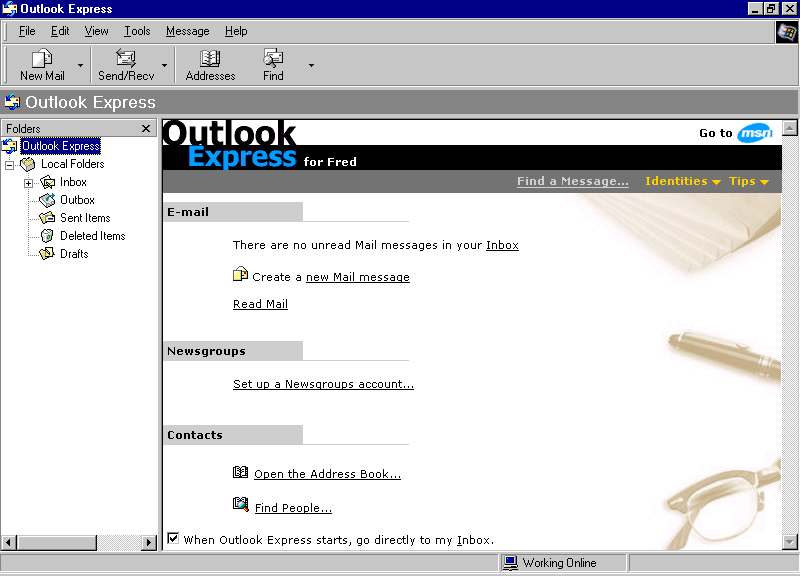The width and height of the screenshot is (800, 576).
Task: Click the toolbar drag handle beside File
Action: (5, 32)
